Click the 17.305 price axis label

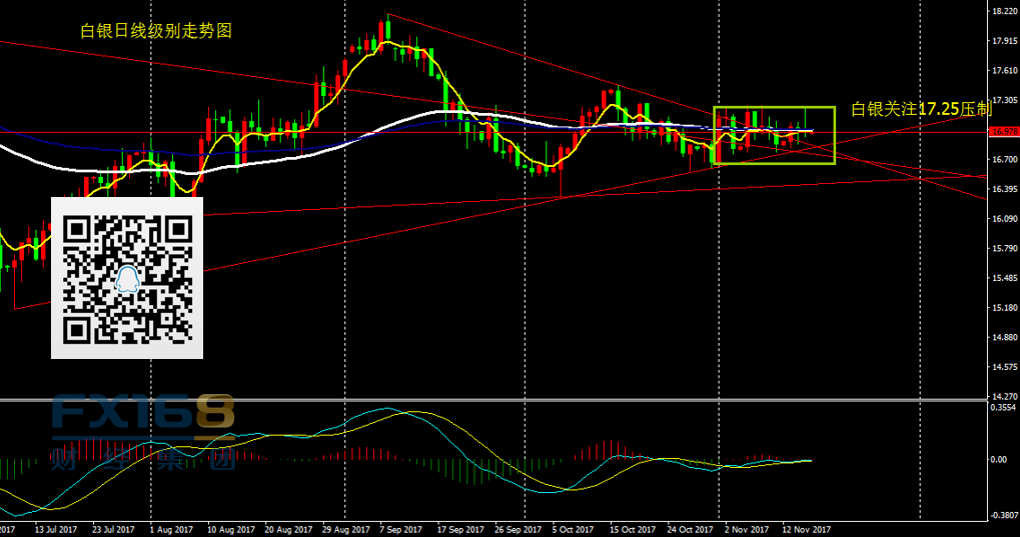(x=1003, y=101)
